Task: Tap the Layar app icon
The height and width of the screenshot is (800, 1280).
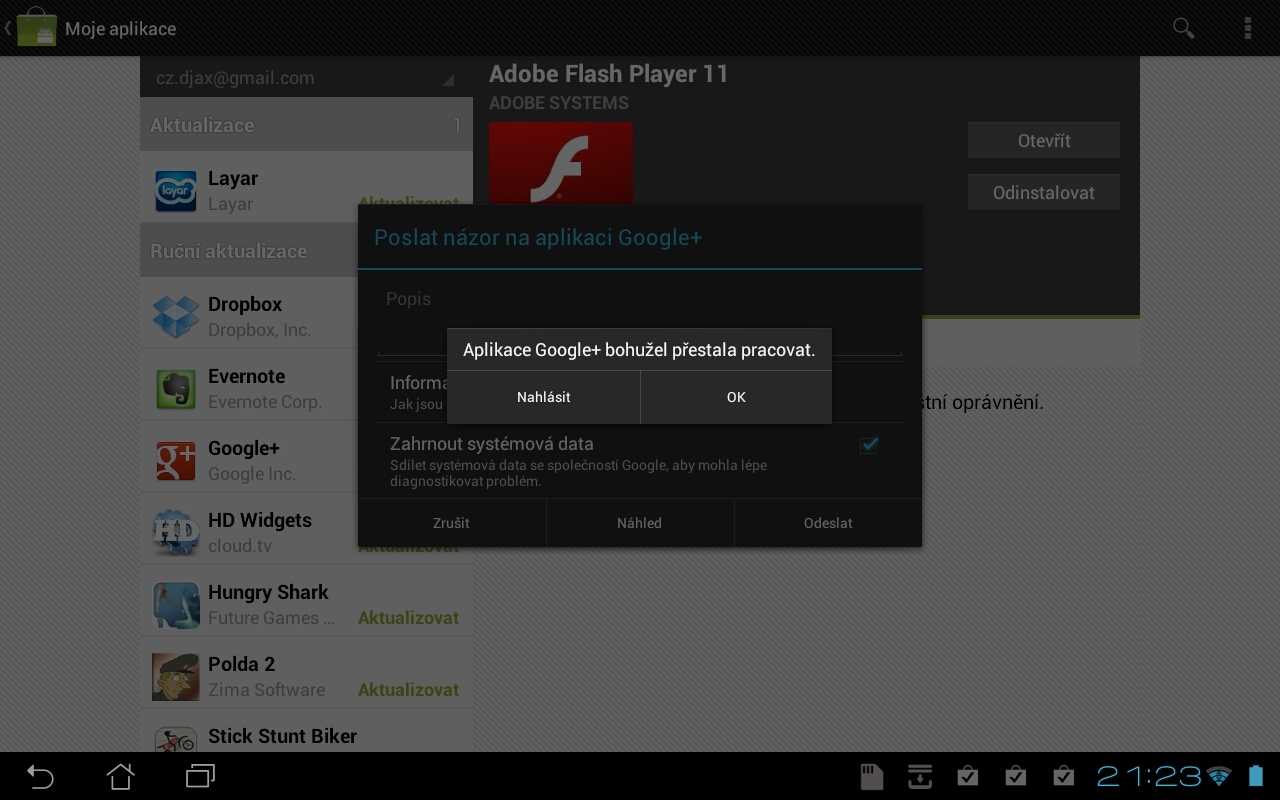Action: 176,191
